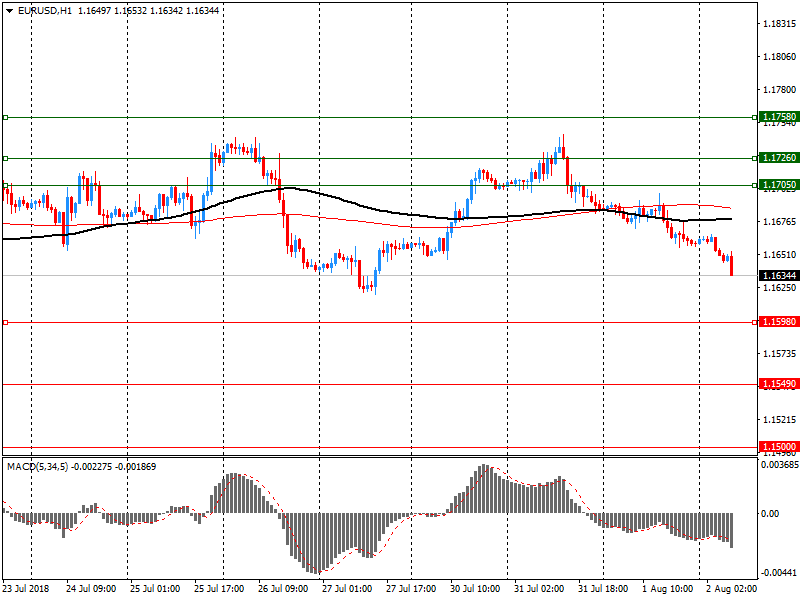800x600 pixels.
Task: Click the left handle of the 1.15980 line
Action: [5, 322]
